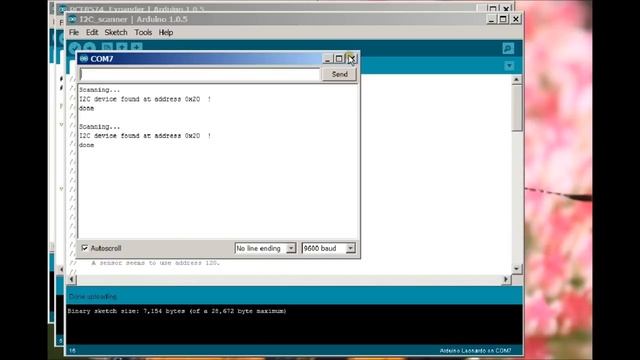The height and width of the screenshot is (360, 640).
Task: Open the Help menu
Action: click(166, 32)
